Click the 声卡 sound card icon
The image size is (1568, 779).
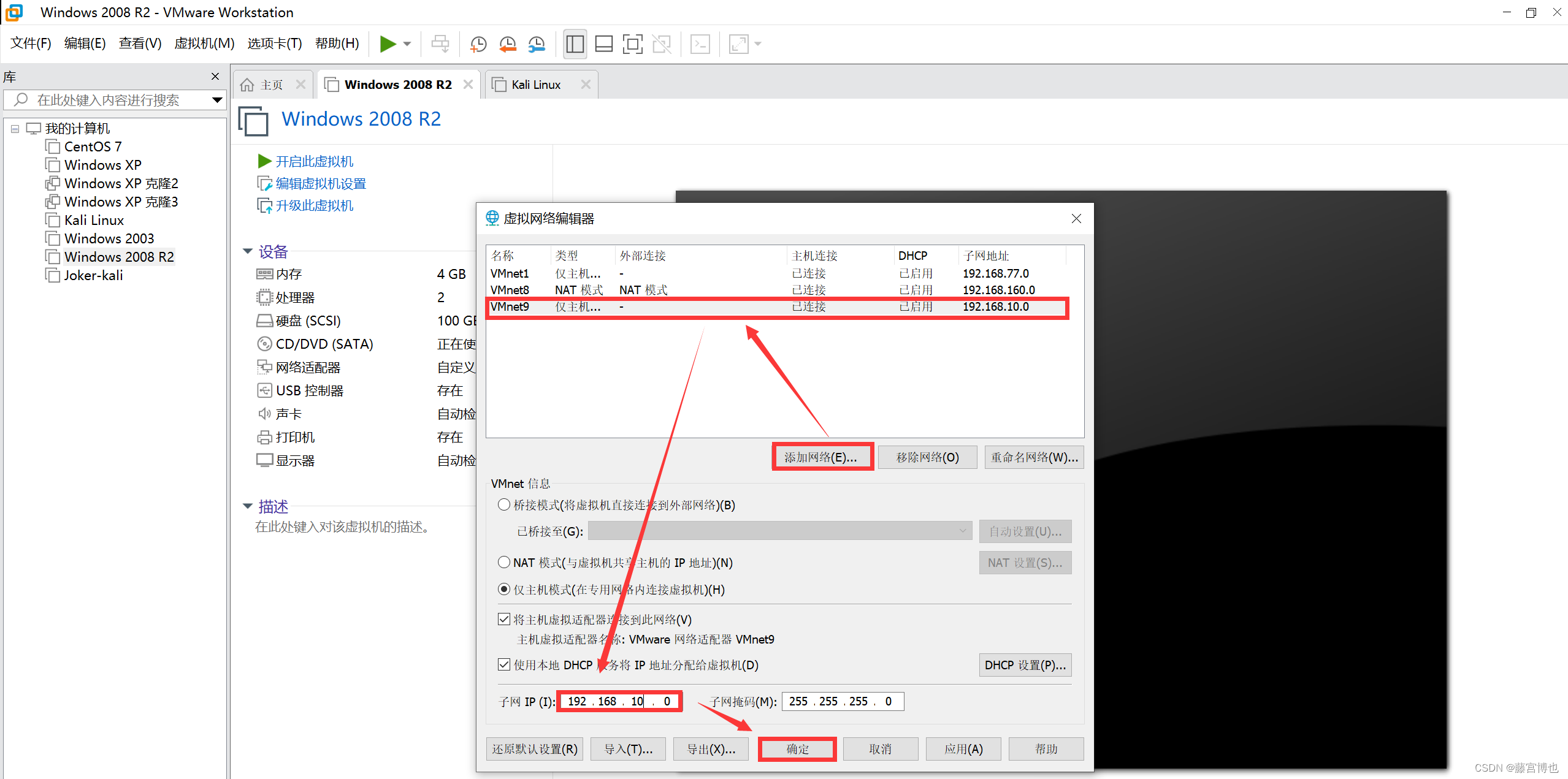coord(264,414)
